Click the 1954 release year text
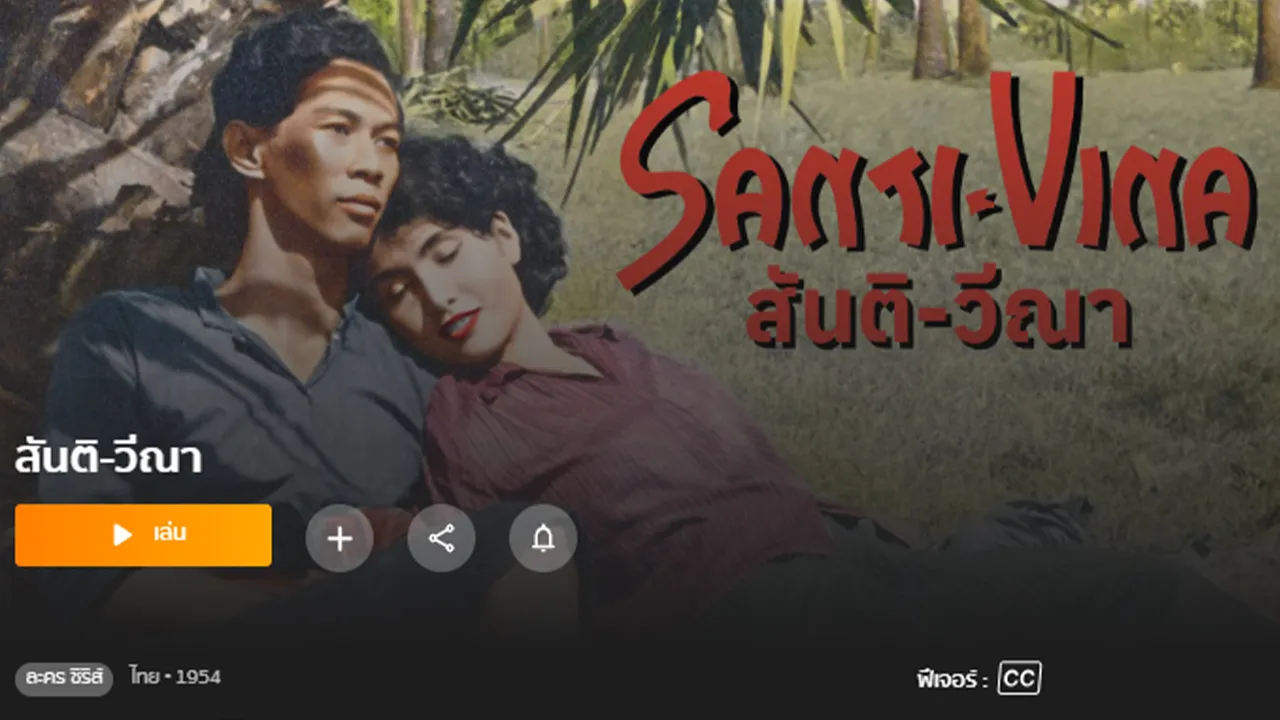Viewport: 1280px width, 720px height. tap(198, 677)
